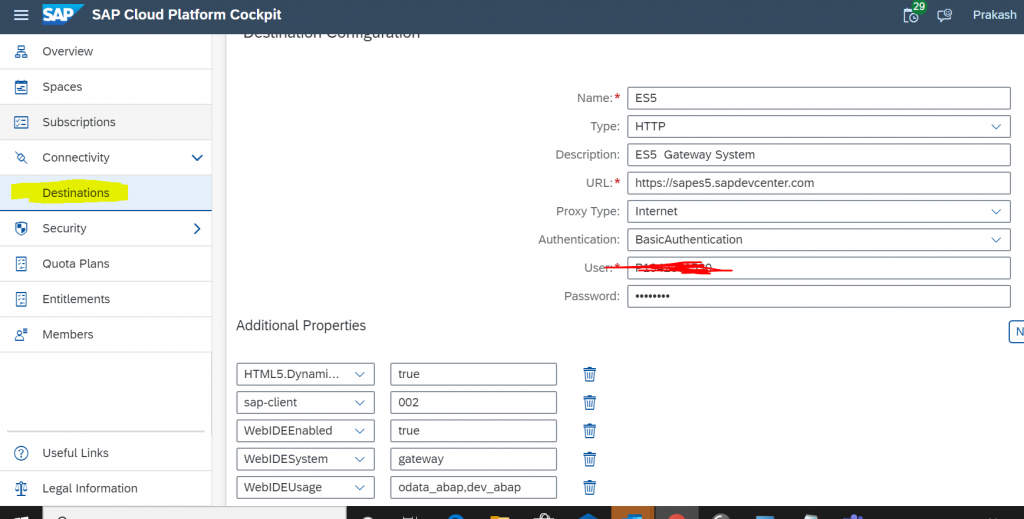This screenshot has height=519, width=1024.
Task: Go to Subscriptions in the sidebar
Action: coord(106,122)
